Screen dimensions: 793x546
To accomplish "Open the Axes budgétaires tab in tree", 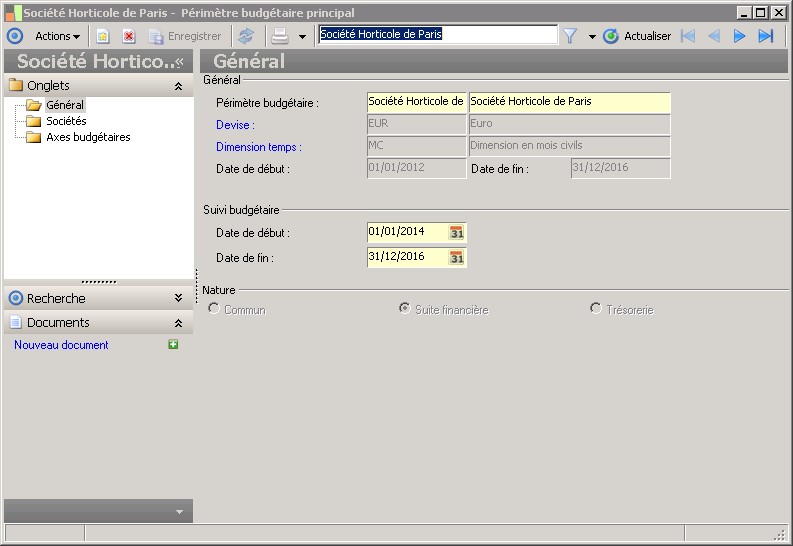I will (x=88, y=137).
